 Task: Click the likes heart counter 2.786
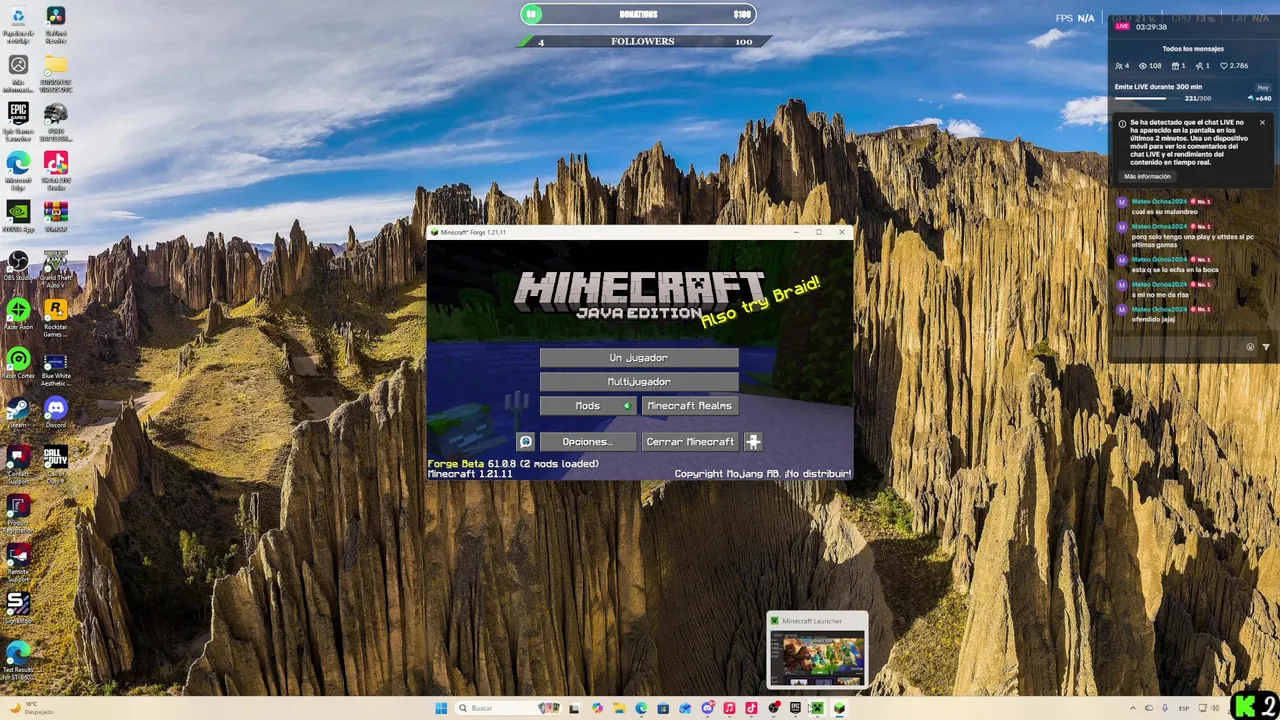point(1234,66)
